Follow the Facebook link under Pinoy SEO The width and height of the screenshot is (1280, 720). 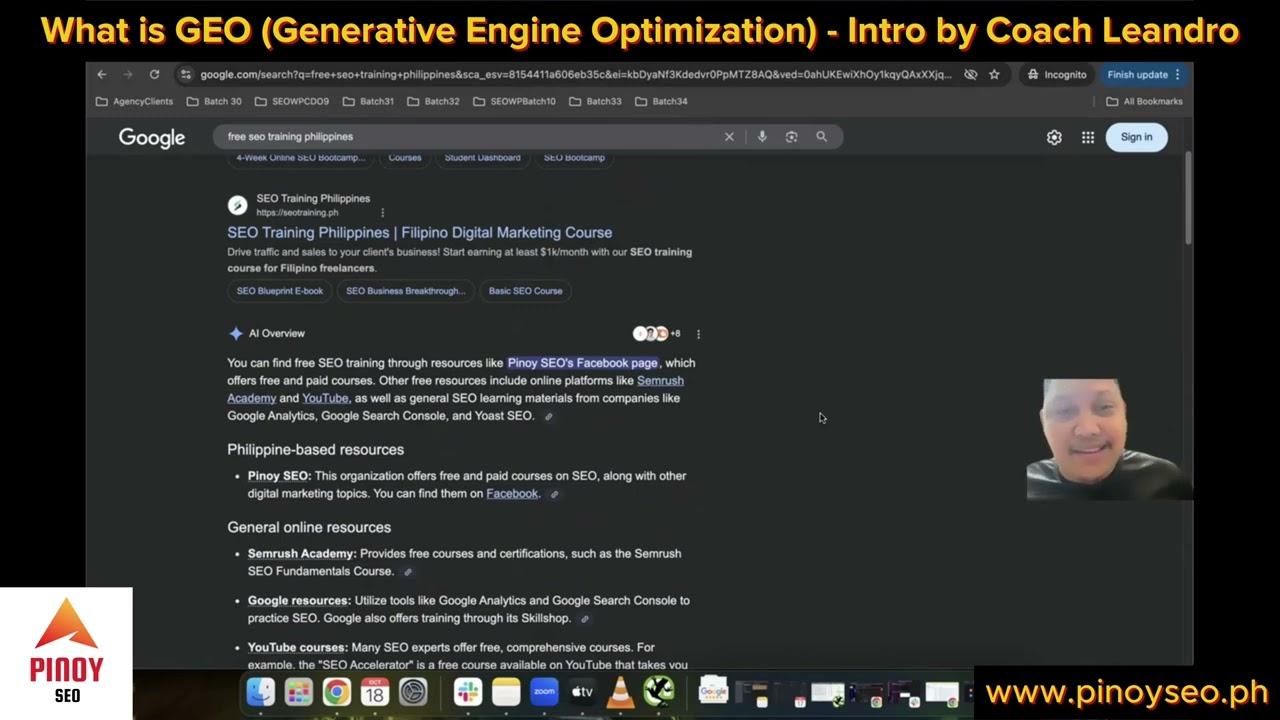pyautogui.click(x=512, y=493)
